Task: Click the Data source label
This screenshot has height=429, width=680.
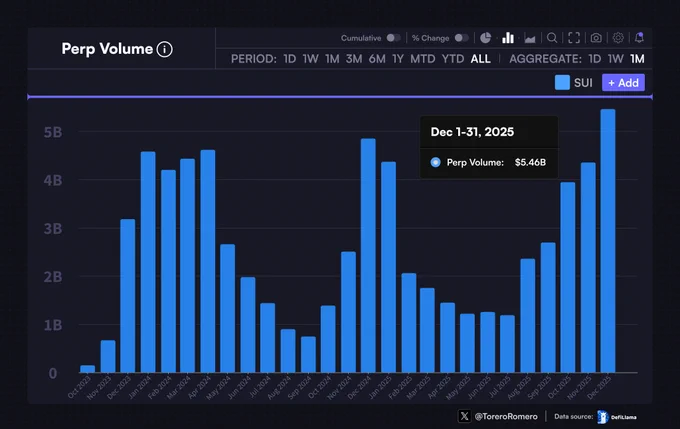Action: [574, 416]
